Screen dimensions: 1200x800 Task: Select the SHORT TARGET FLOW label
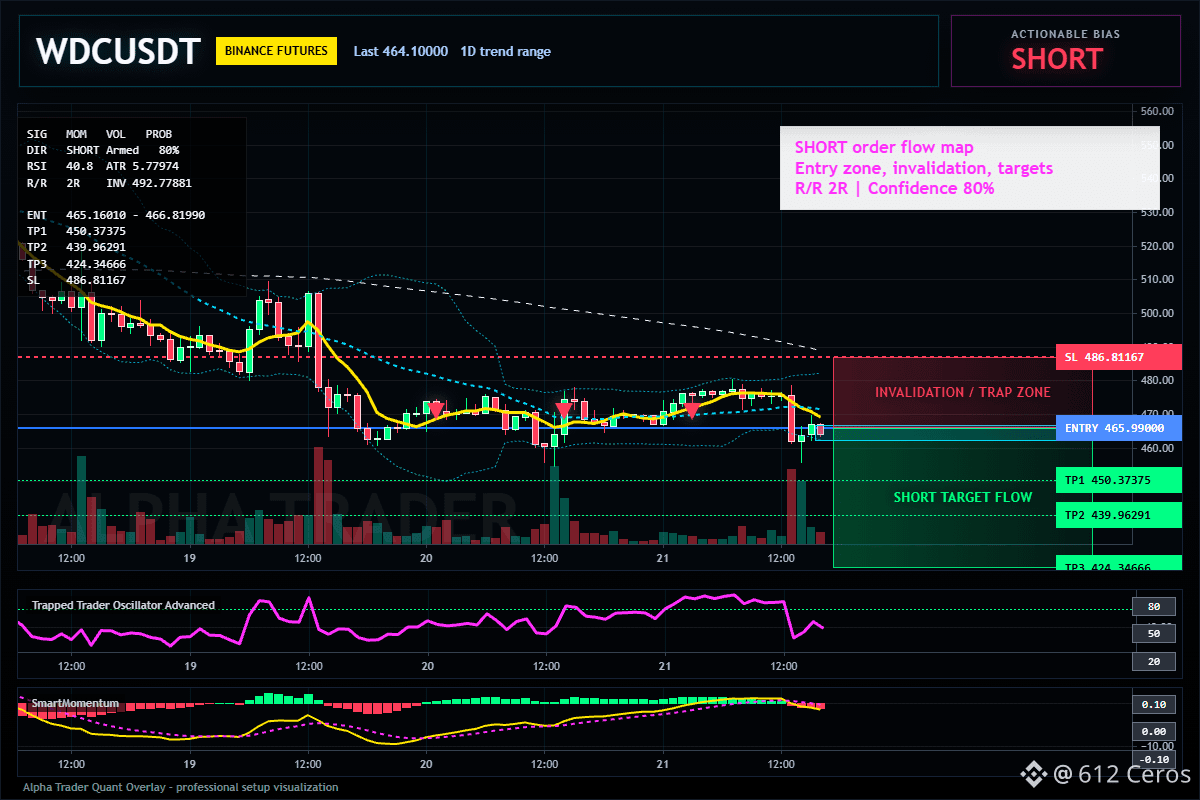tap(963, 497)
